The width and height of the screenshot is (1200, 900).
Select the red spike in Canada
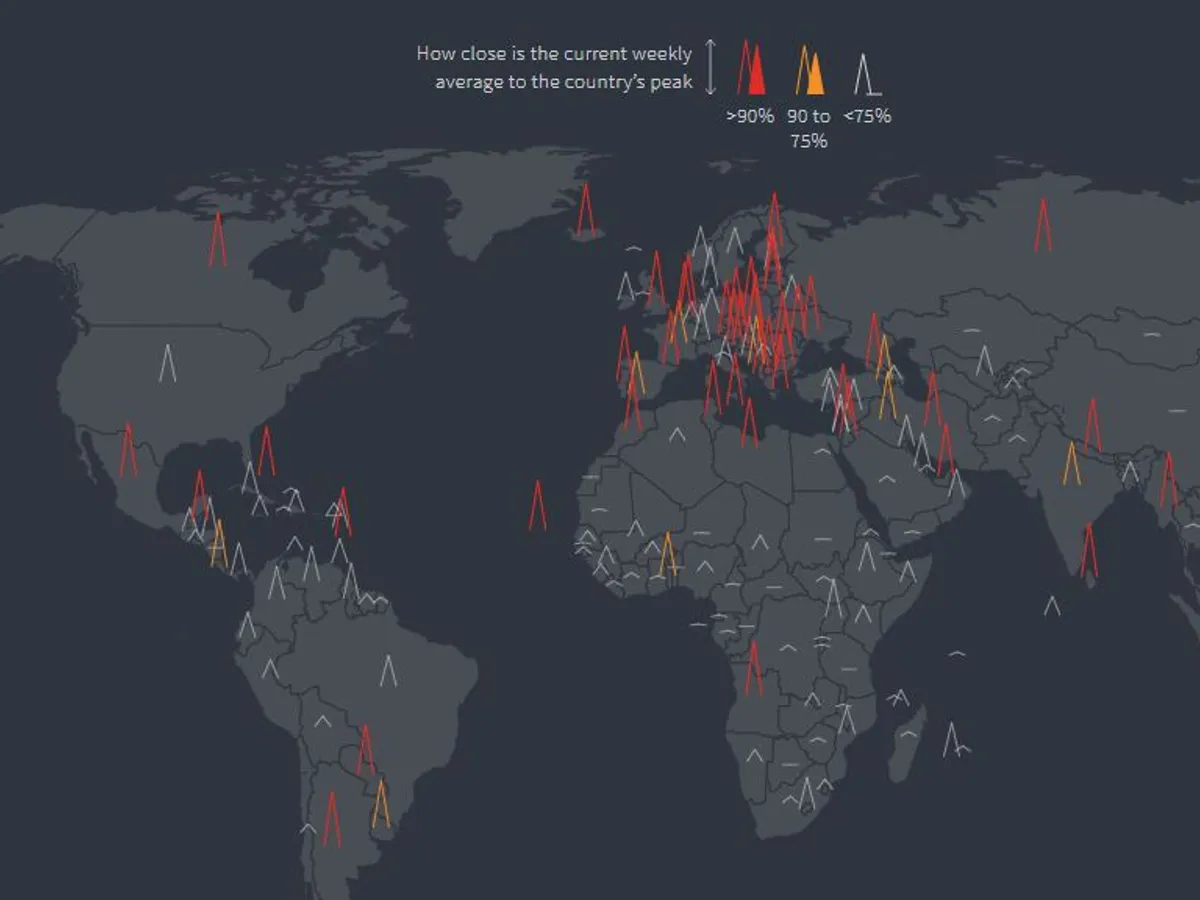[x=217, y=240]
